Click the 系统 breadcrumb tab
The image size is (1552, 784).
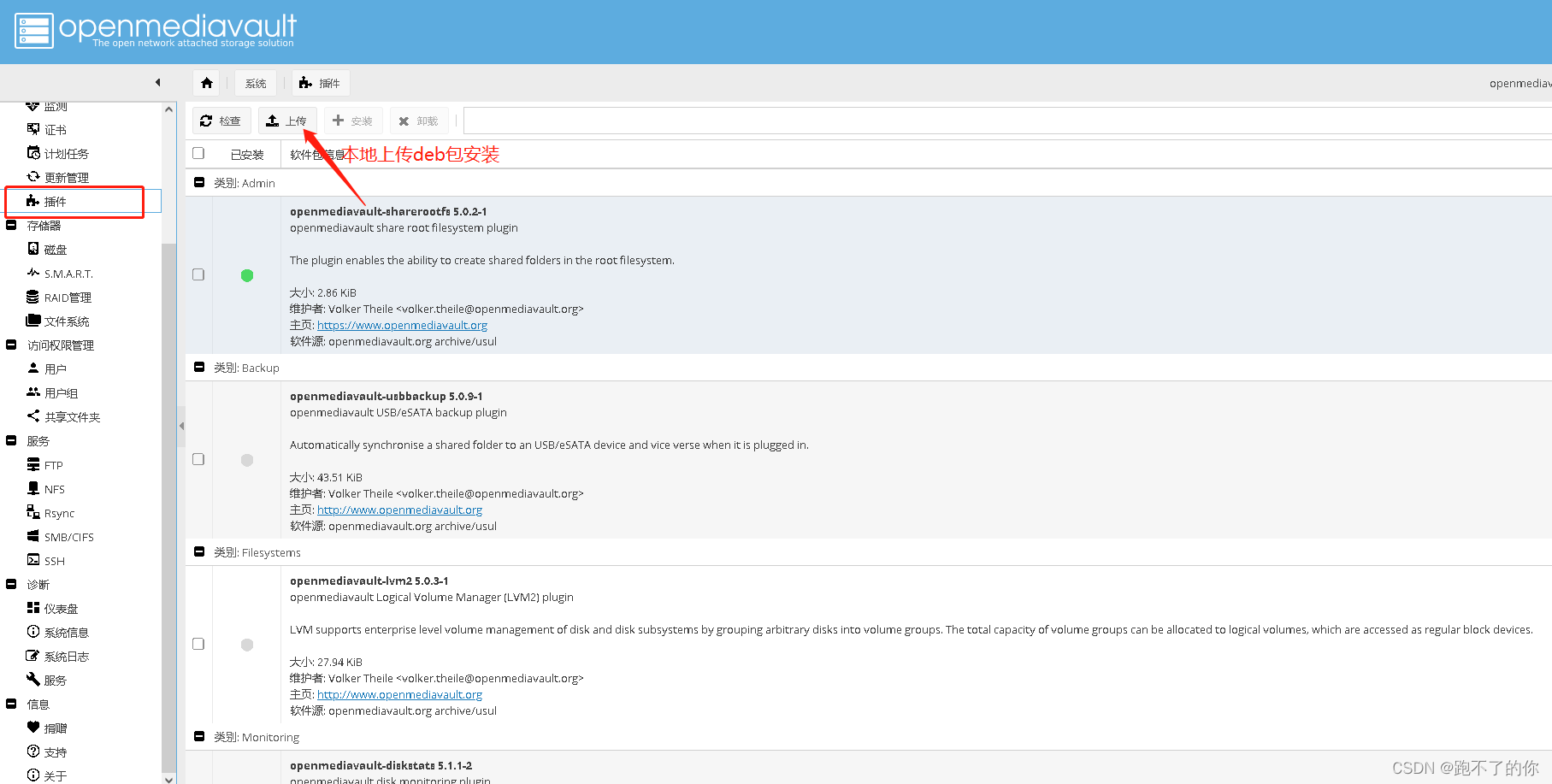point(256,83)
